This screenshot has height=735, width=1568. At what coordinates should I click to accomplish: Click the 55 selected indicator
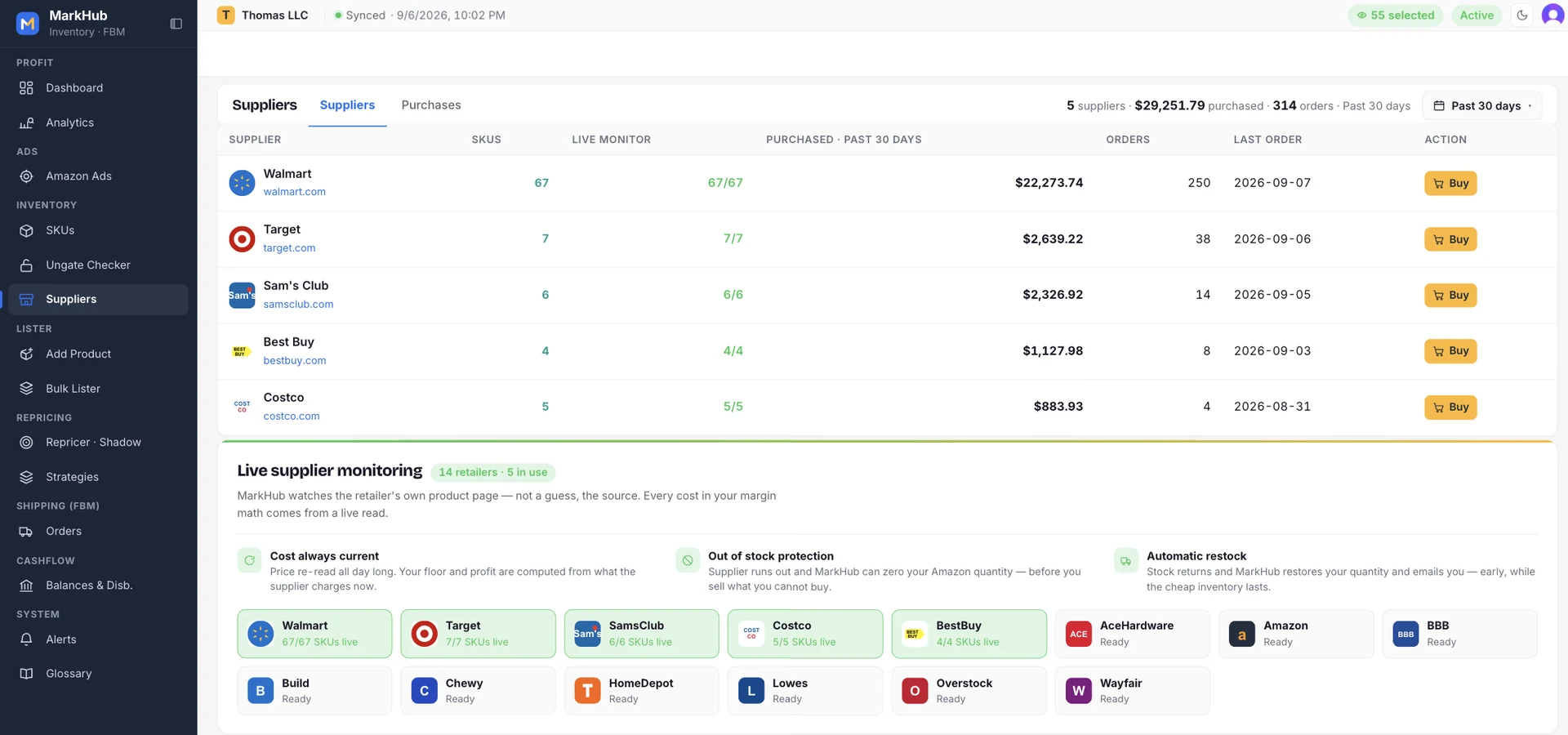[x=1396, y=15]
